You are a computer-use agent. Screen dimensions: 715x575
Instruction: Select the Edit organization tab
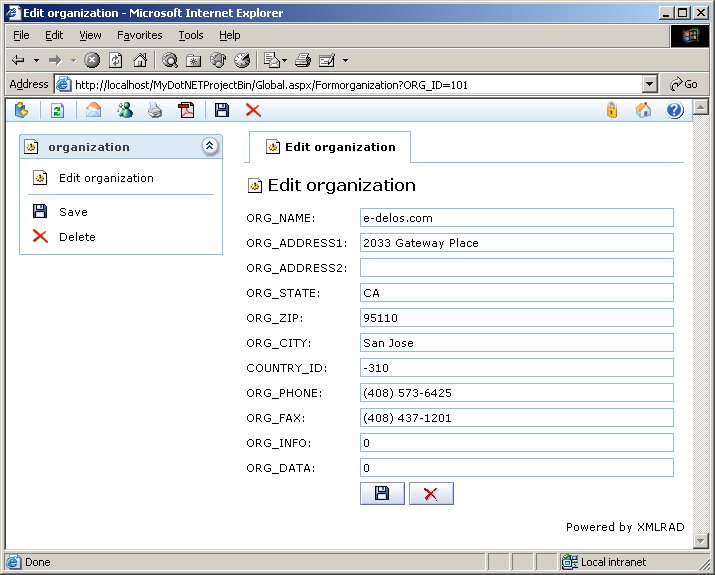click(330, 147)
